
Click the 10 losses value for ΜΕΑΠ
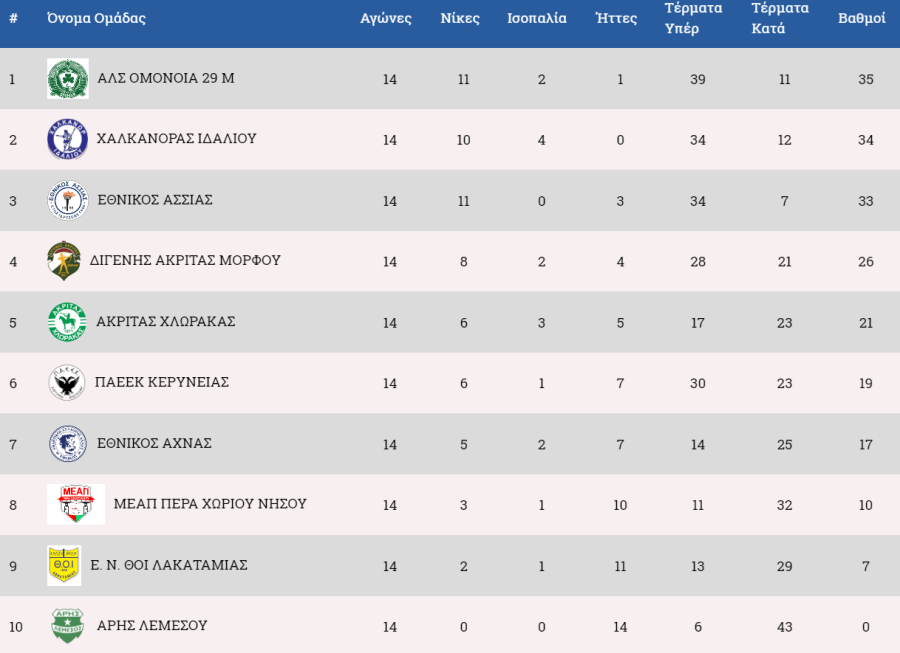(620, 505)
